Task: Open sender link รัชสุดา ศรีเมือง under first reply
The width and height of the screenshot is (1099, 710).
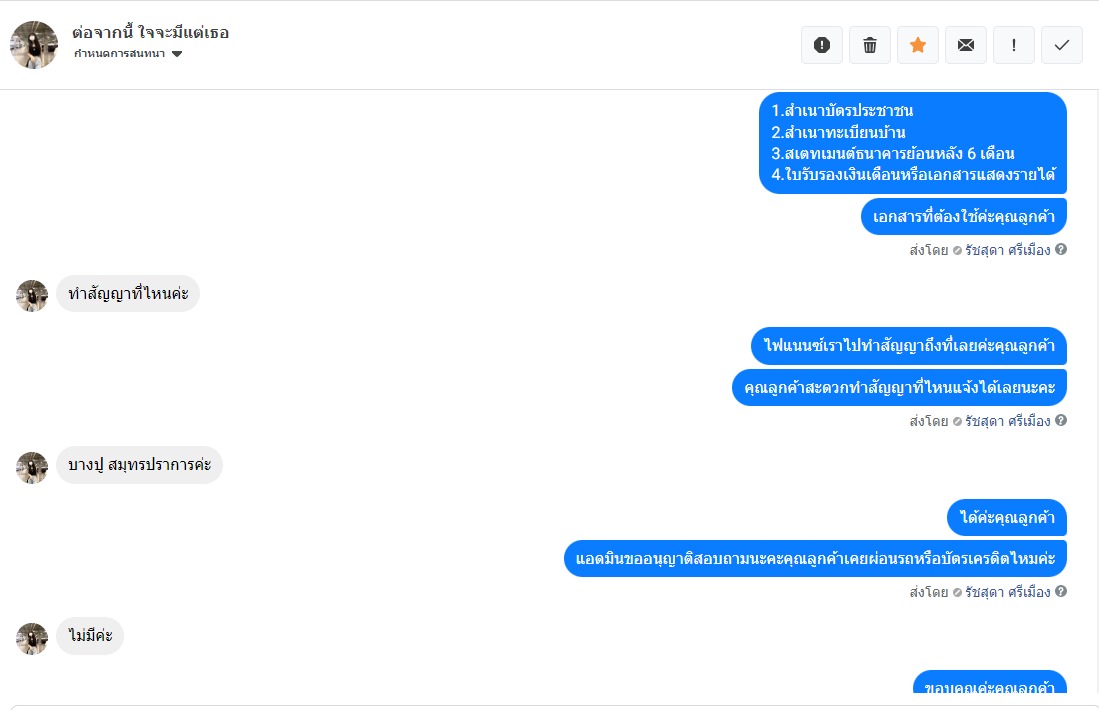Action: (1008, 250)
